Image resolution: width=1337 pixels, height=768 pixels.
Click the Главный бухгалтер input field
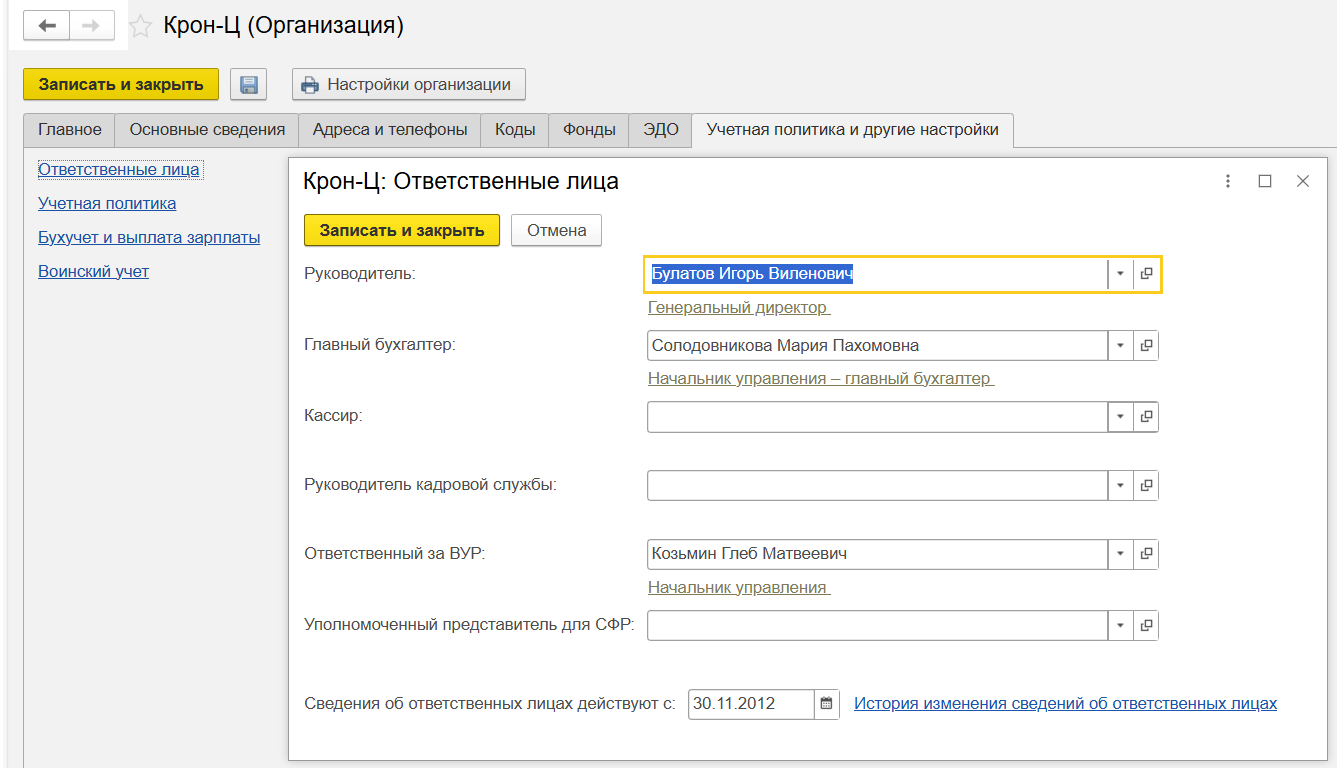[x=877, y=346]
